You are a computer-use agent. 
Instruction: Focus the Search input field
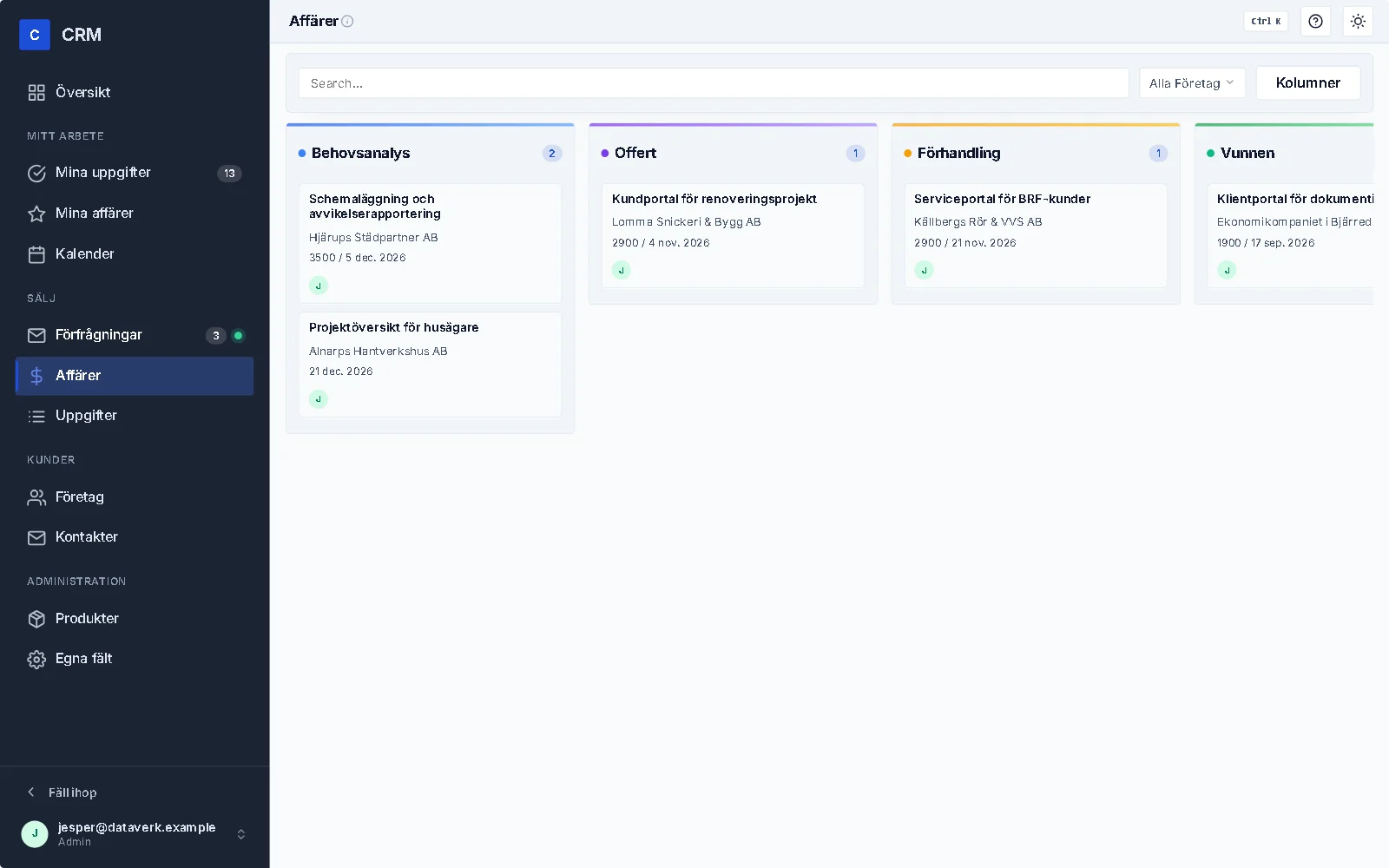[714, 83]
